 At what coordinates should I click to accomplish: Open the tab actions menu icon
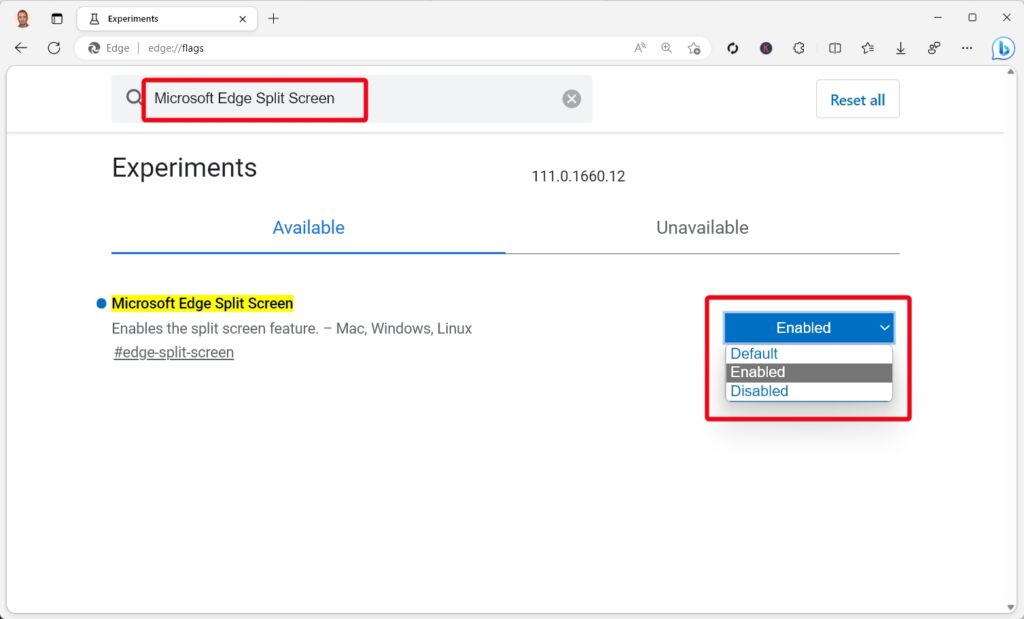57,18
